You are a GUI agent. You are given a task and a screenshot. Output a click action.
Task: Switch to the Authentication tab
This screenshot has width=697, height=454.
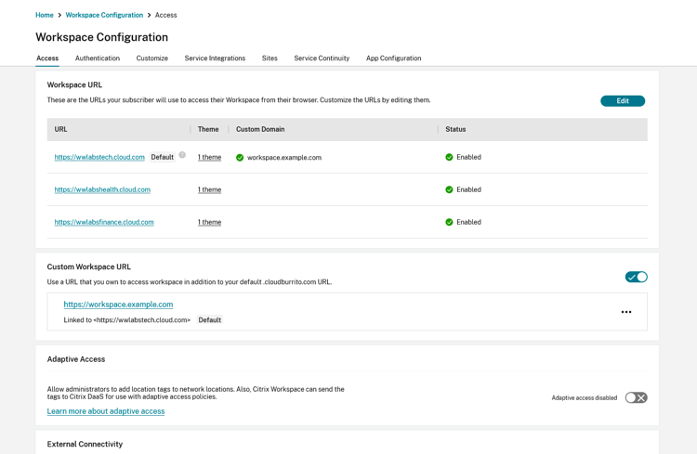click(x=97, y=58)
